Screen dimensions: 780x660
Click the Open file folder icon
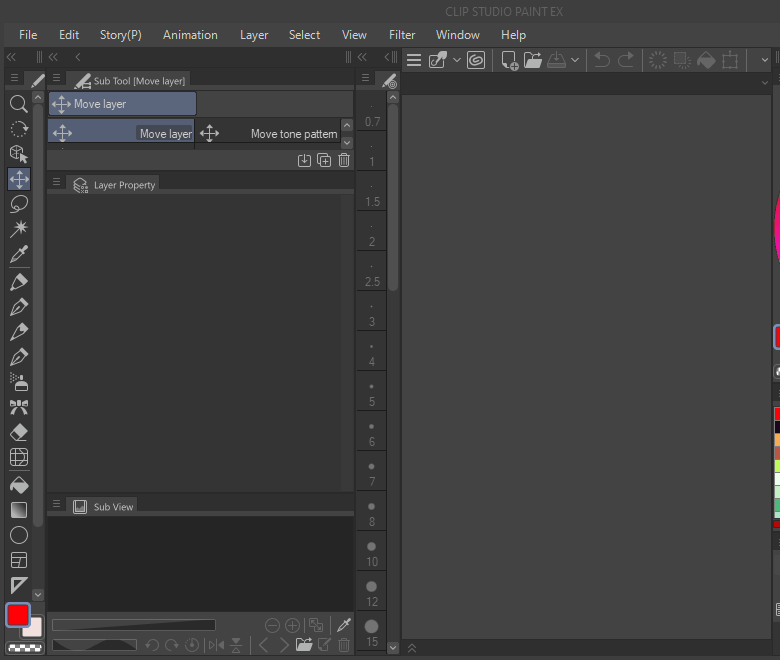coord(532,60)
